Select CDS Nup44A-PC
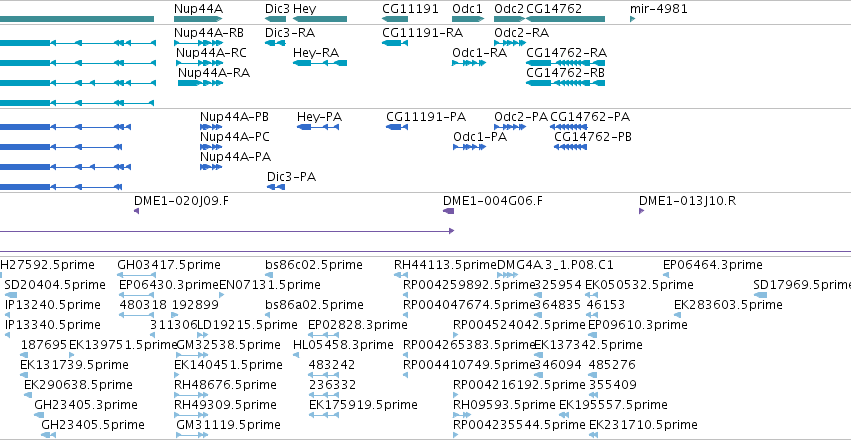The width and height of the screenshot is (851, 440). click(x=211, y=147)
